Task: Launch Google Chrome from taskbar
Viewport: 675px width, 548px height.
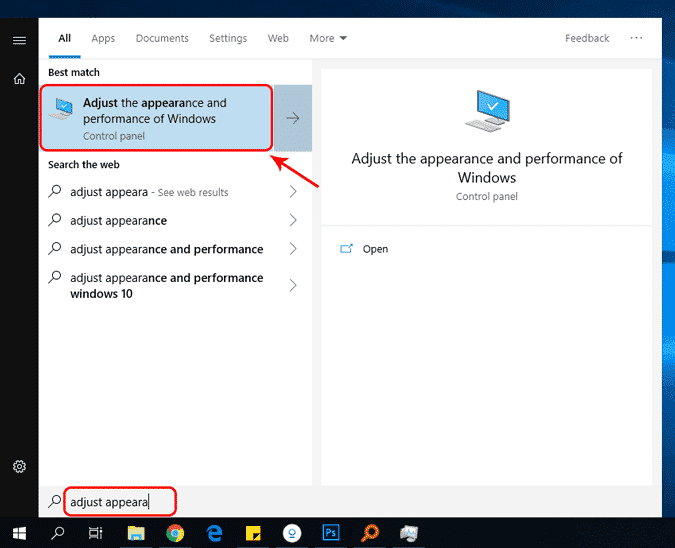Action: click(x=175, y=533)
